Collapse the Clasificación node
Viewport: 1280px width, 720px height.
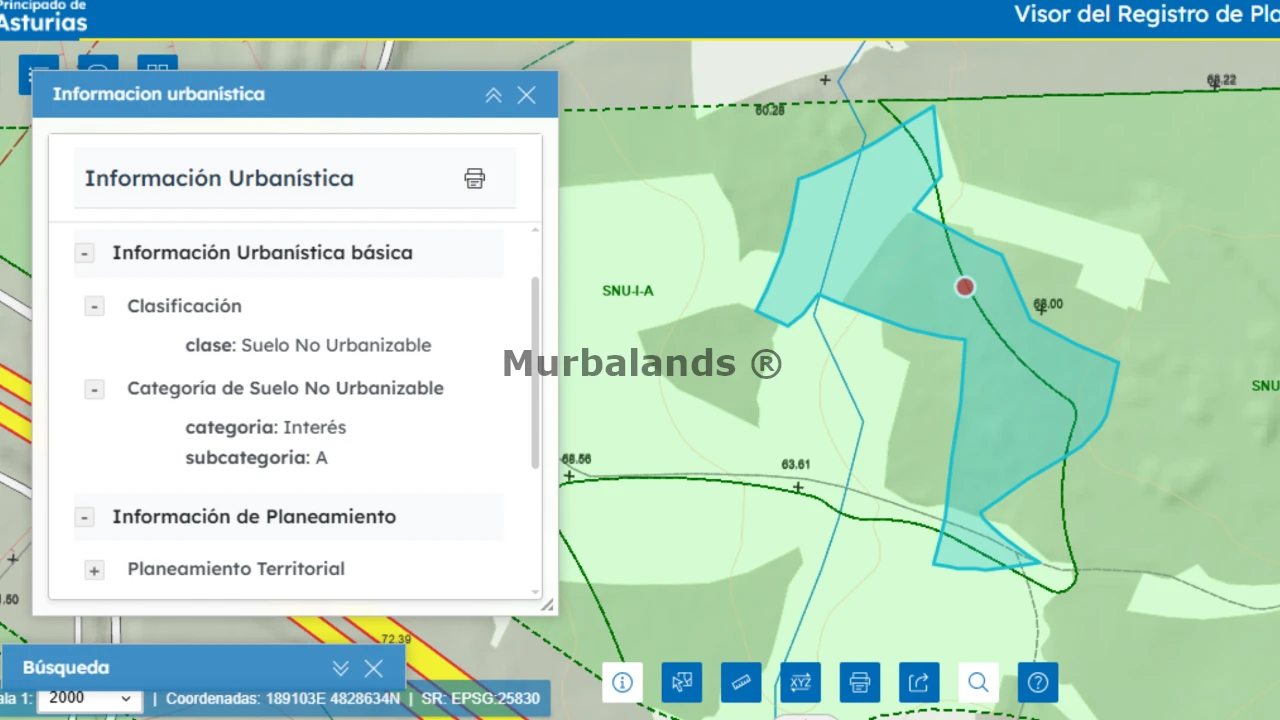pyautogui.click(x=94, y=307)
